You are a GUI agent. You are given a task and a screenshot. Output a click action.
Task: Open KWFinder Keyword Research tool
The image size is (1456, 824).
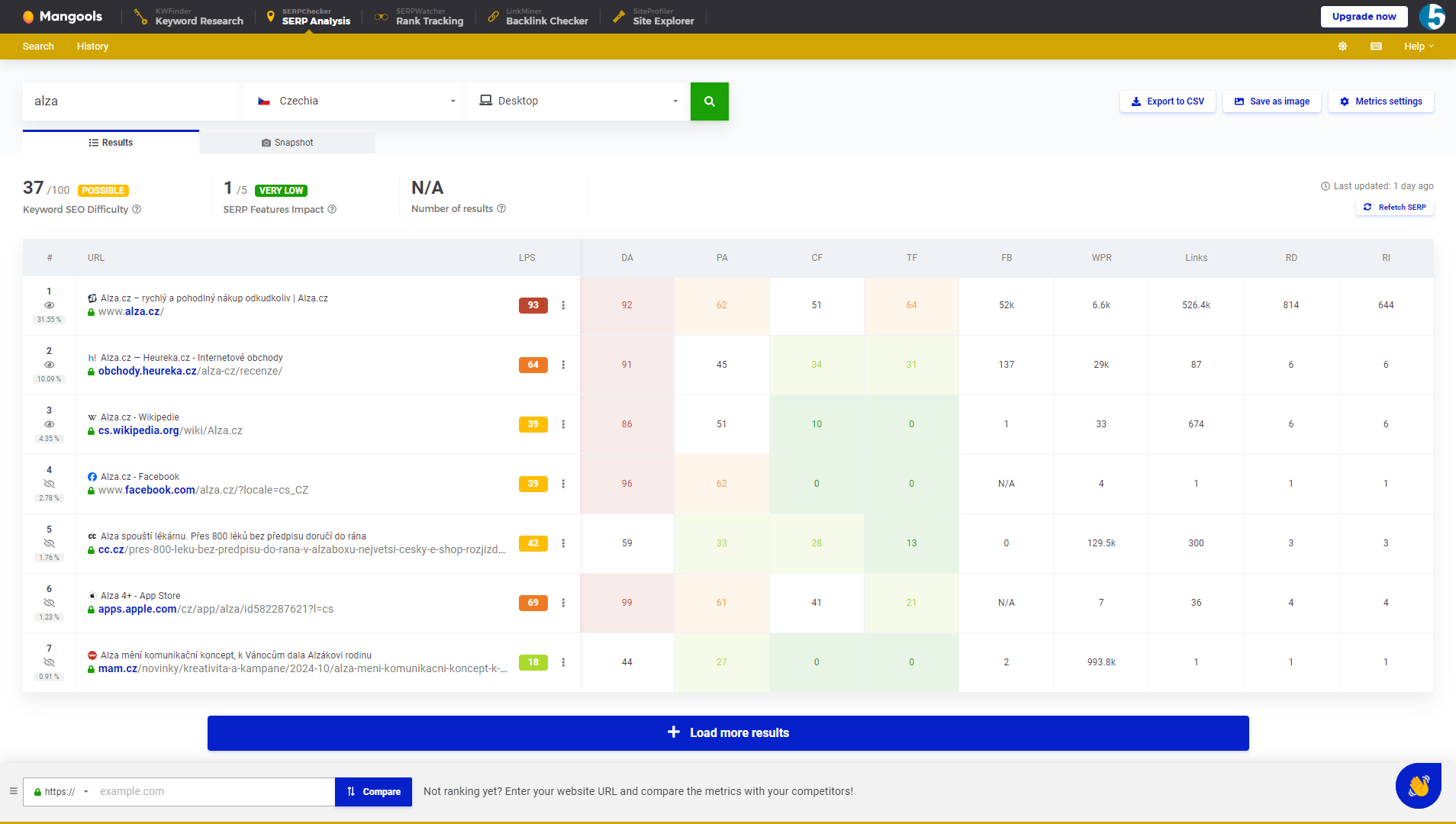(x=188, y=17)
